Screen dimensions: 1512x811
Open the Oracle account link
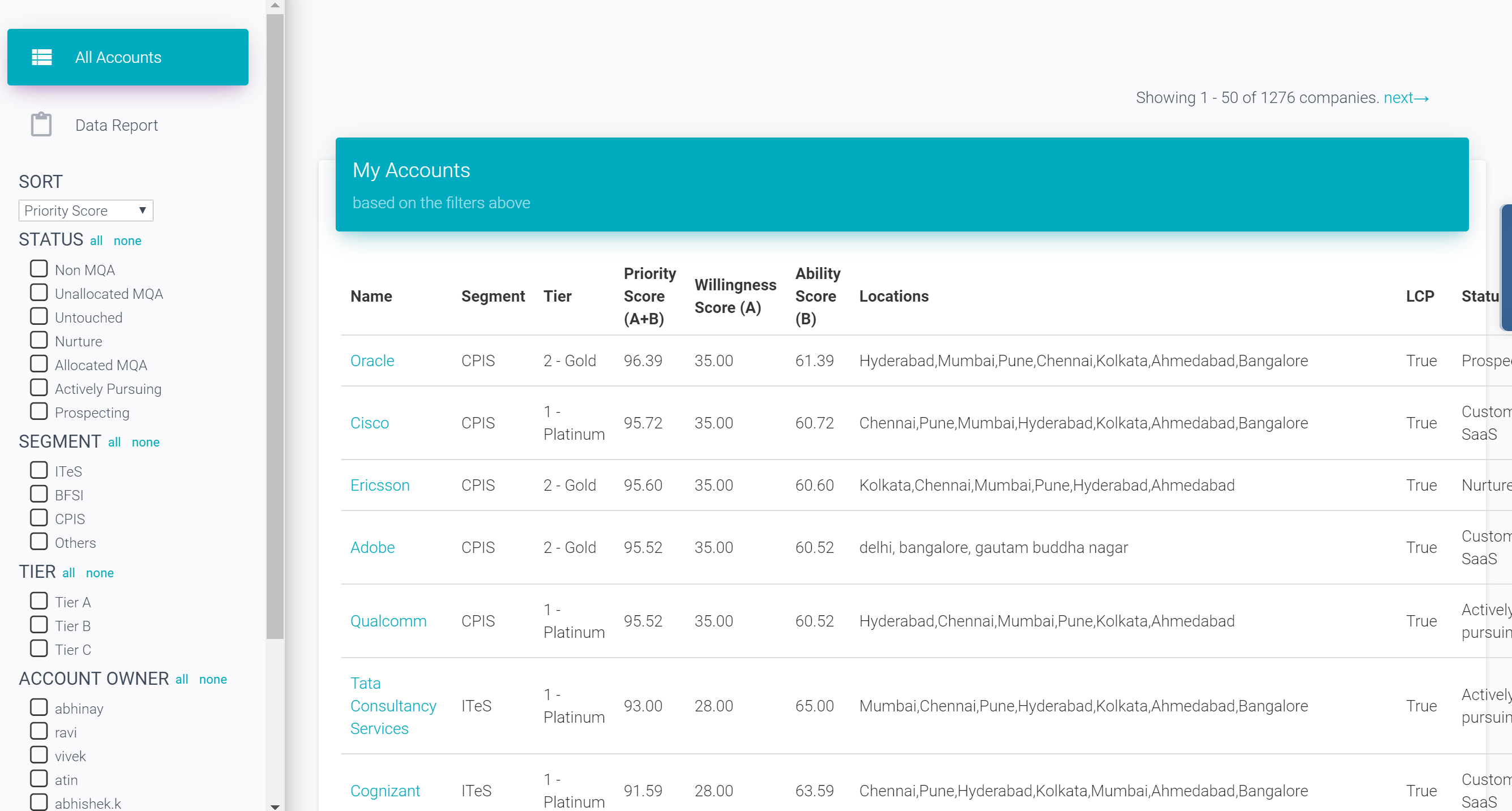click(372, 361)
